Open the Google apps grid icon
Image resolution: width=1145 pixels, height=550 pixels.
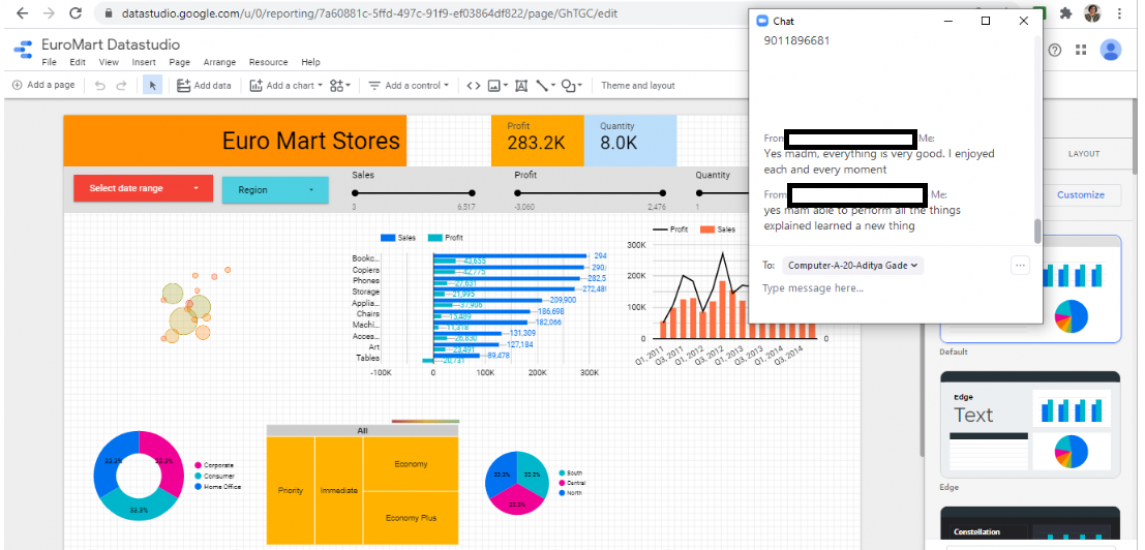1081,50
